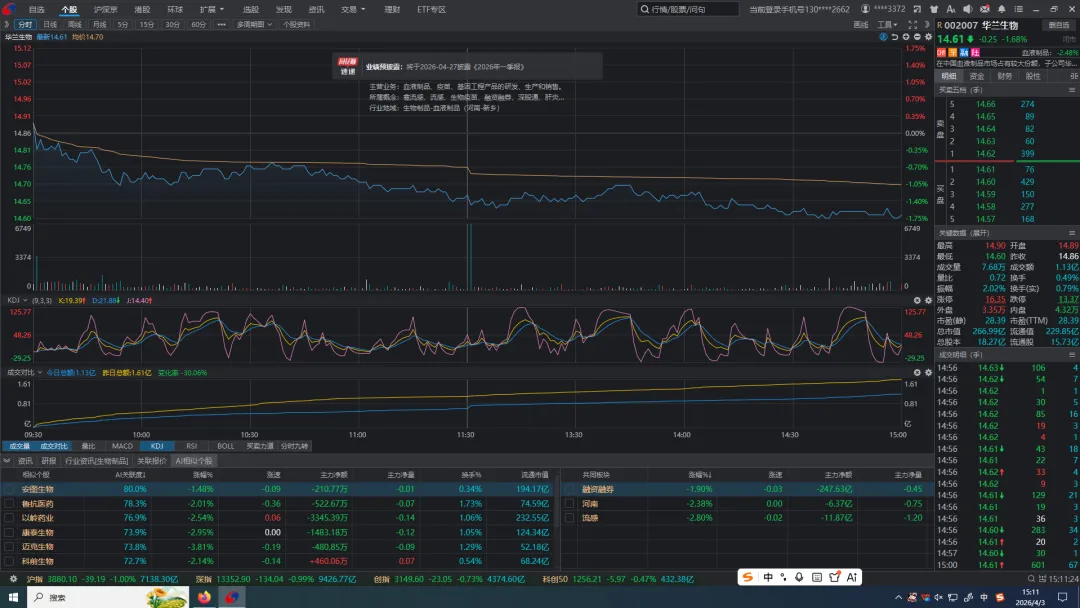Open the 多周期图 period dropdown
Screen dimensions: 1080x608
[254, 24]
